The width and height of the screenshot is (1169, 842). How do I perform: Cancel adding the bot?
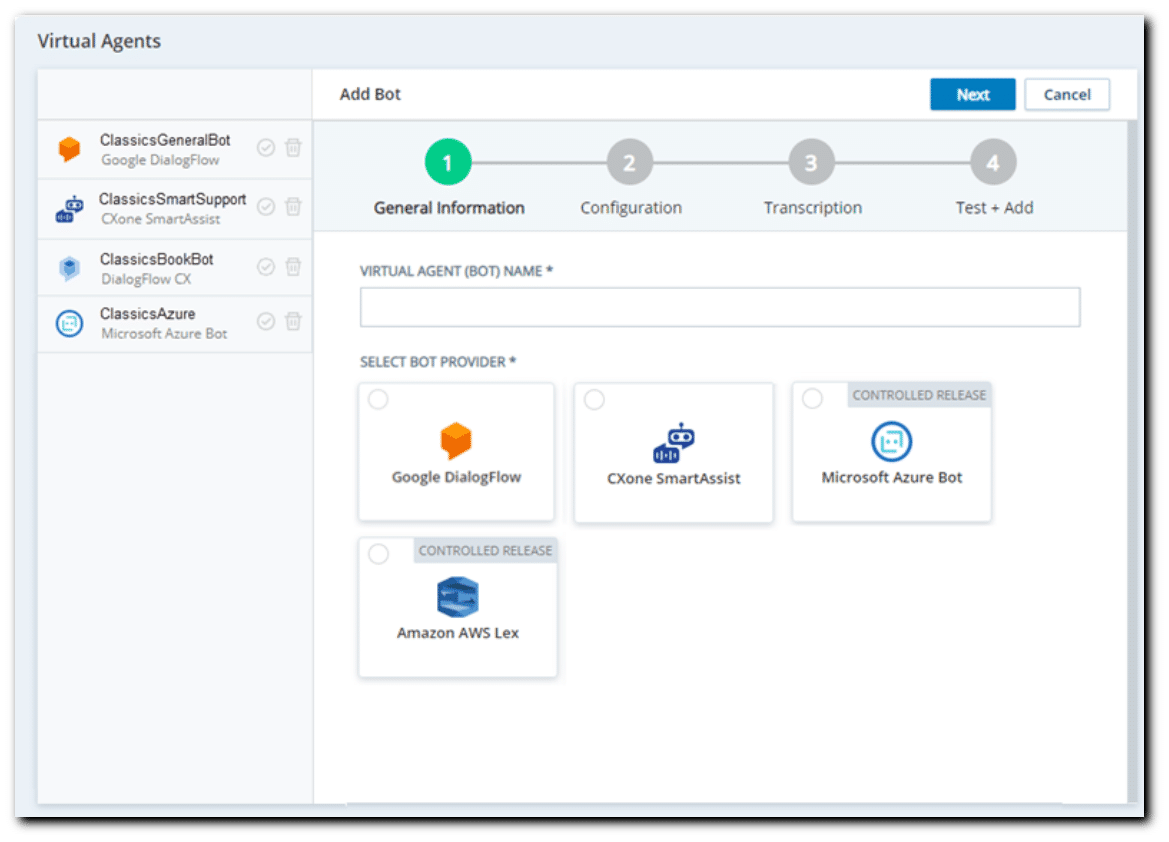[x=1066, y=95]
